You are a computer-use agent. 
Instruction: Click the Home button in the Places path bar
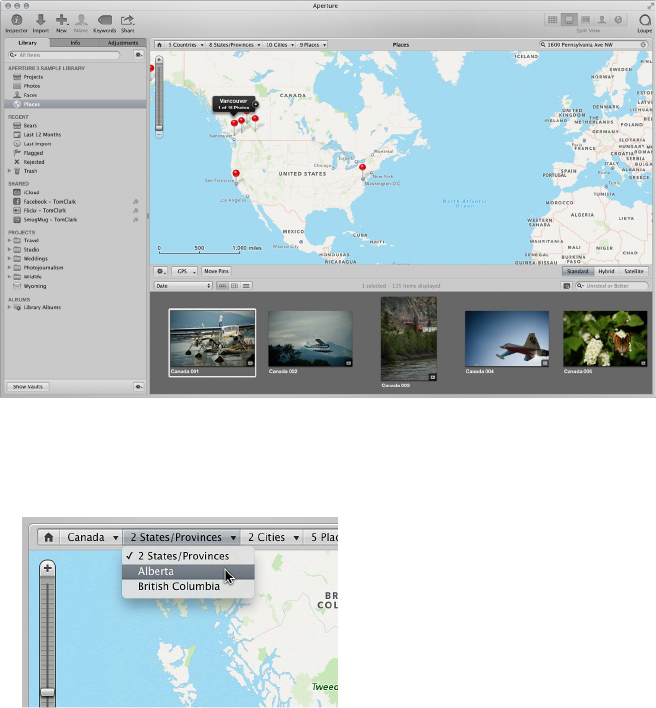coord(159,45)
